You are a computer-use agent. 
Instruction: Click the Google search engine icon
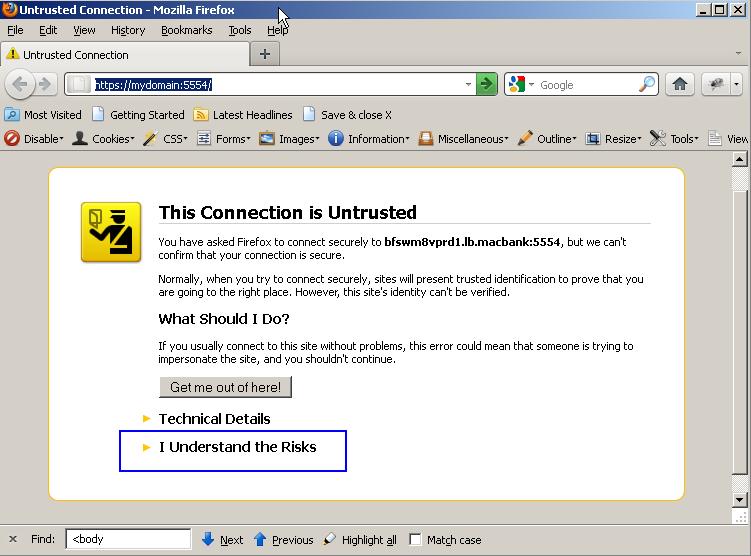tap(516, 84)
